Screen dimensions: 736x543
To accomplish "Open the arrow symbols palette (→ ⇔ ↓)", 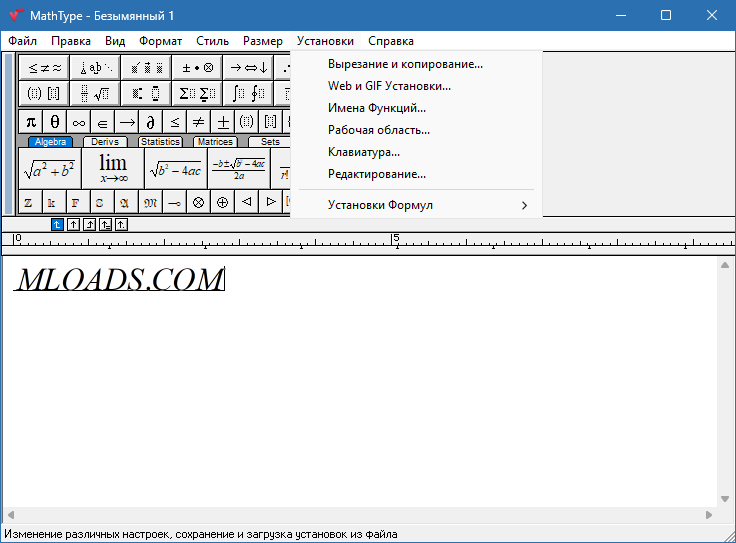I will click(x=249, y=68).
